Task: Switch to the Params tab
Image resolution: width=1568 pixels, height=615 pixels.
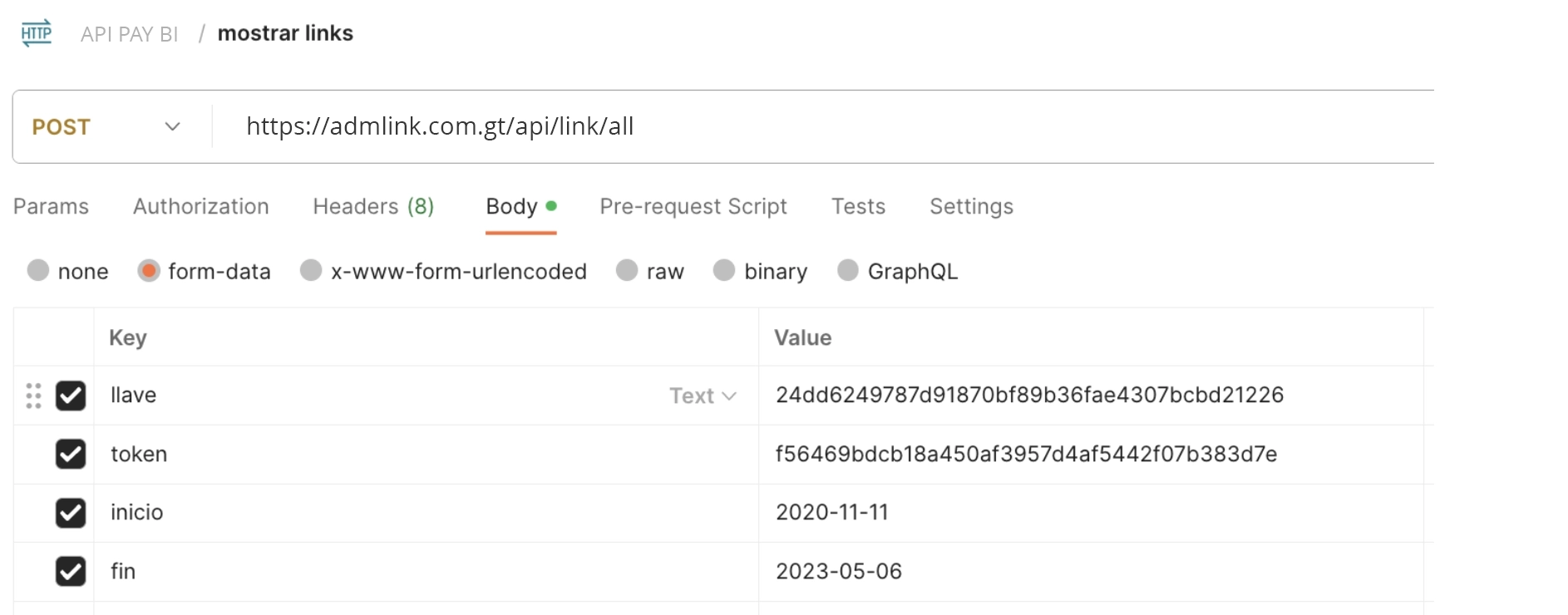Action: [x=51, y=206]
